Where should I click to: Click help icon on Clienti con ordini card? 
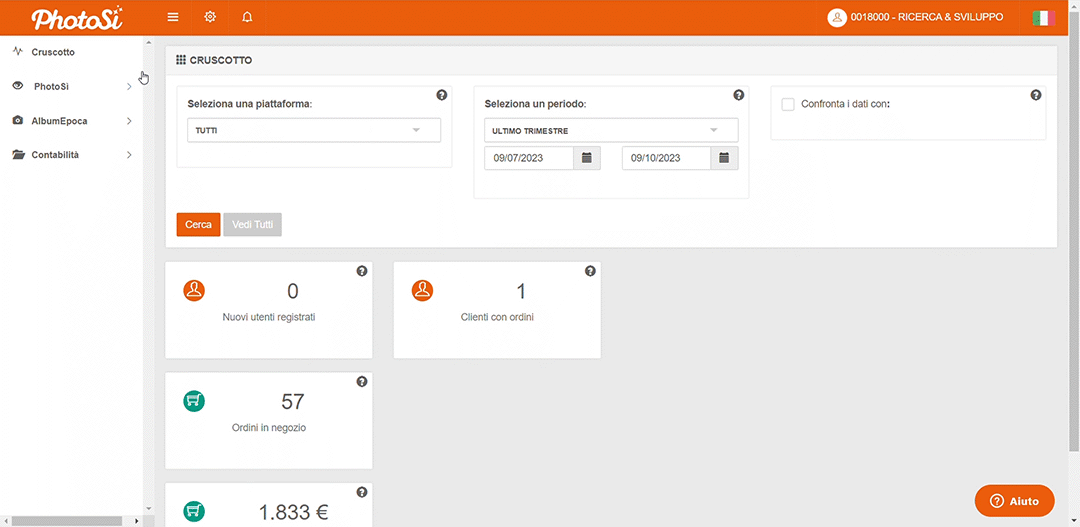(590, 271)
